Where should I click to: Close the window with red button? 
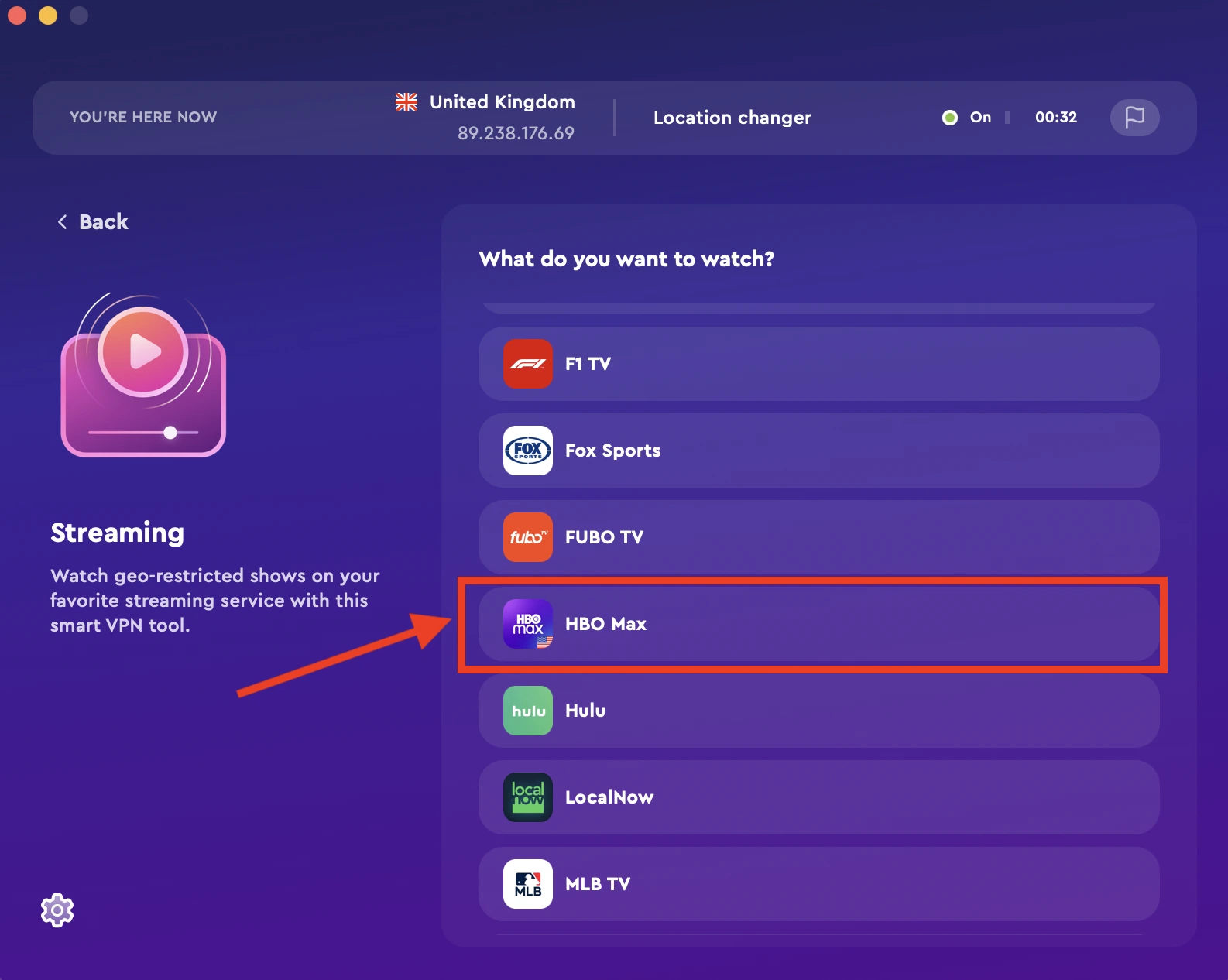tap(17, 15)
